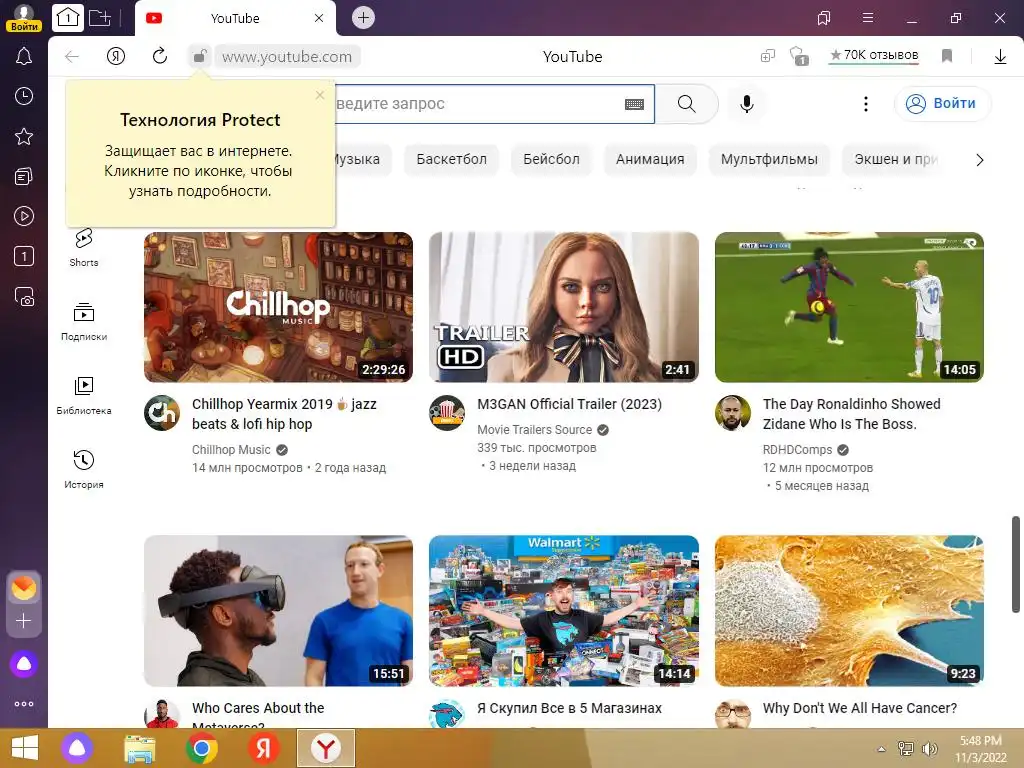
Task: Open the RDHDComps channel link
Action: click(x=797, y=450)
